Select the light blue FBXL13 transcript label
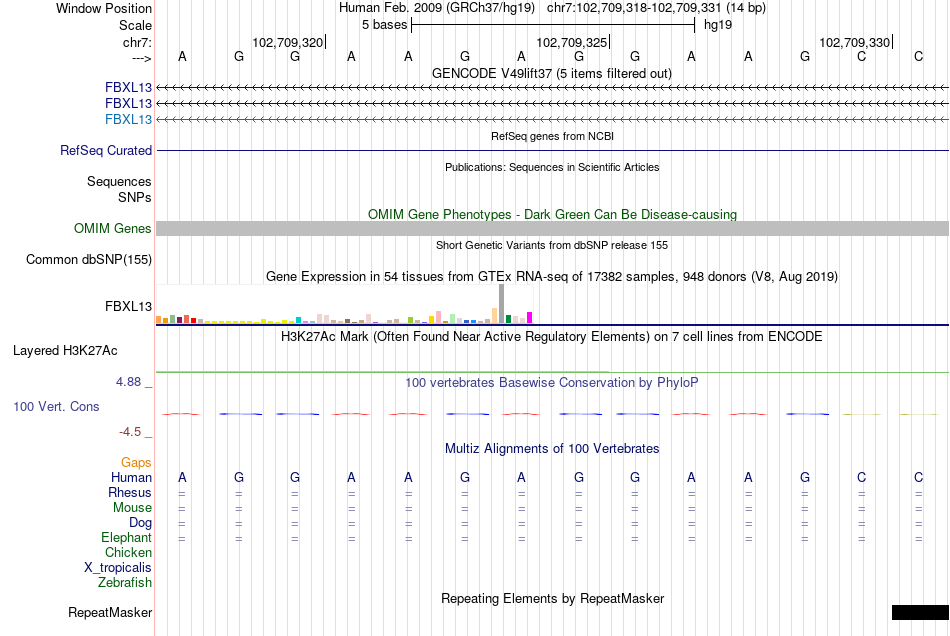The width and height of the screenshot is (950, 636). click(x=128, y=119)
